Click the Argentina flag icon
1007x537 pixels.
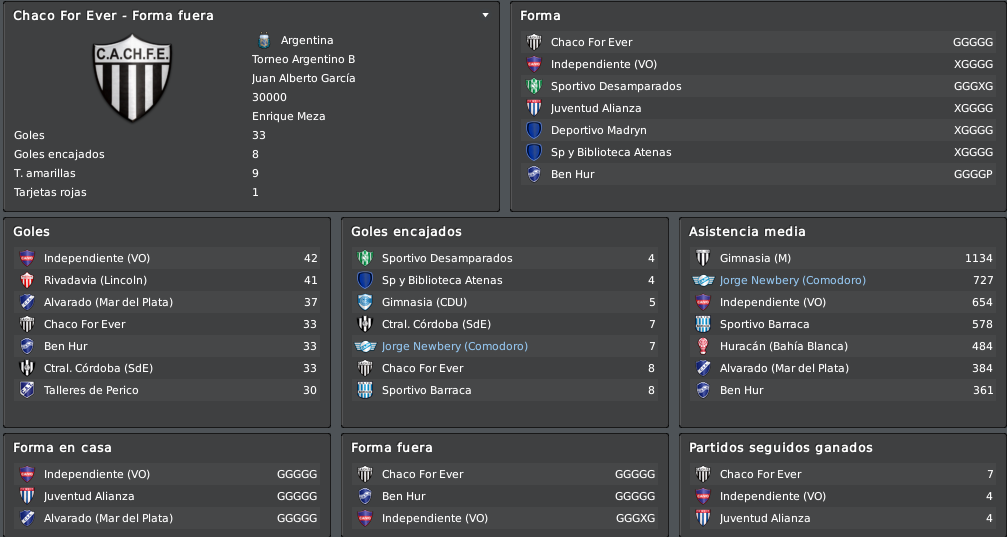tap(264, 40)
